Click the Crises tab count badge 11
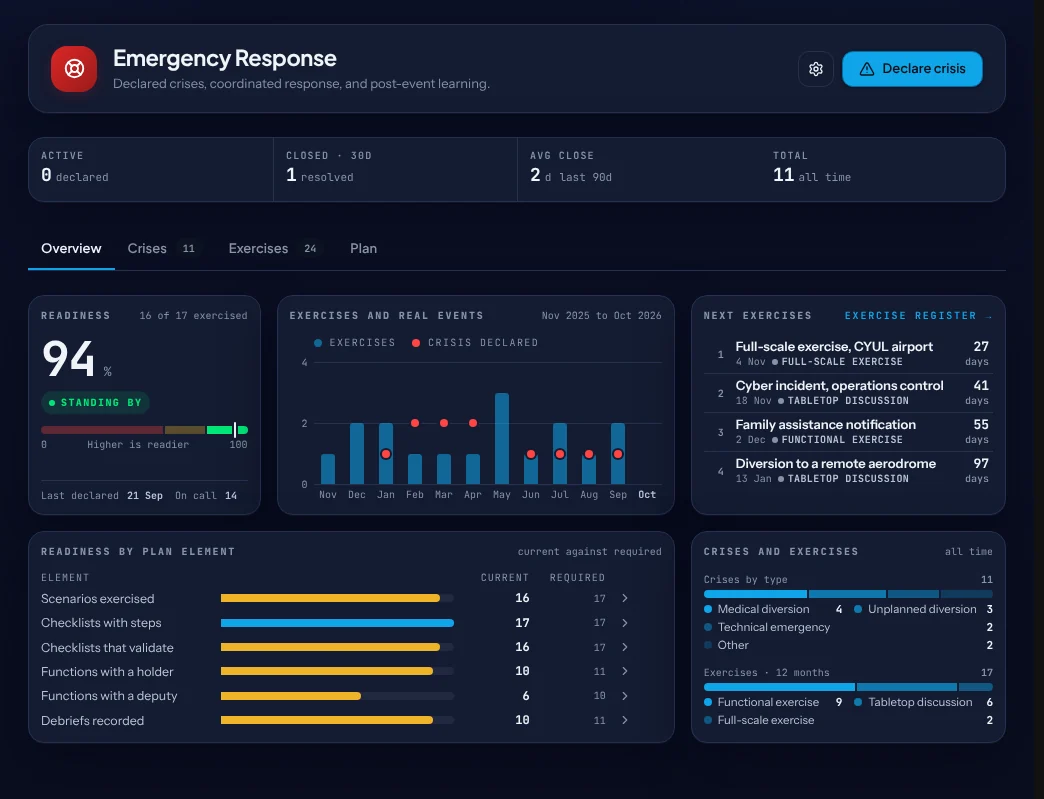1044x799 pixels. [x=189, y=248]
